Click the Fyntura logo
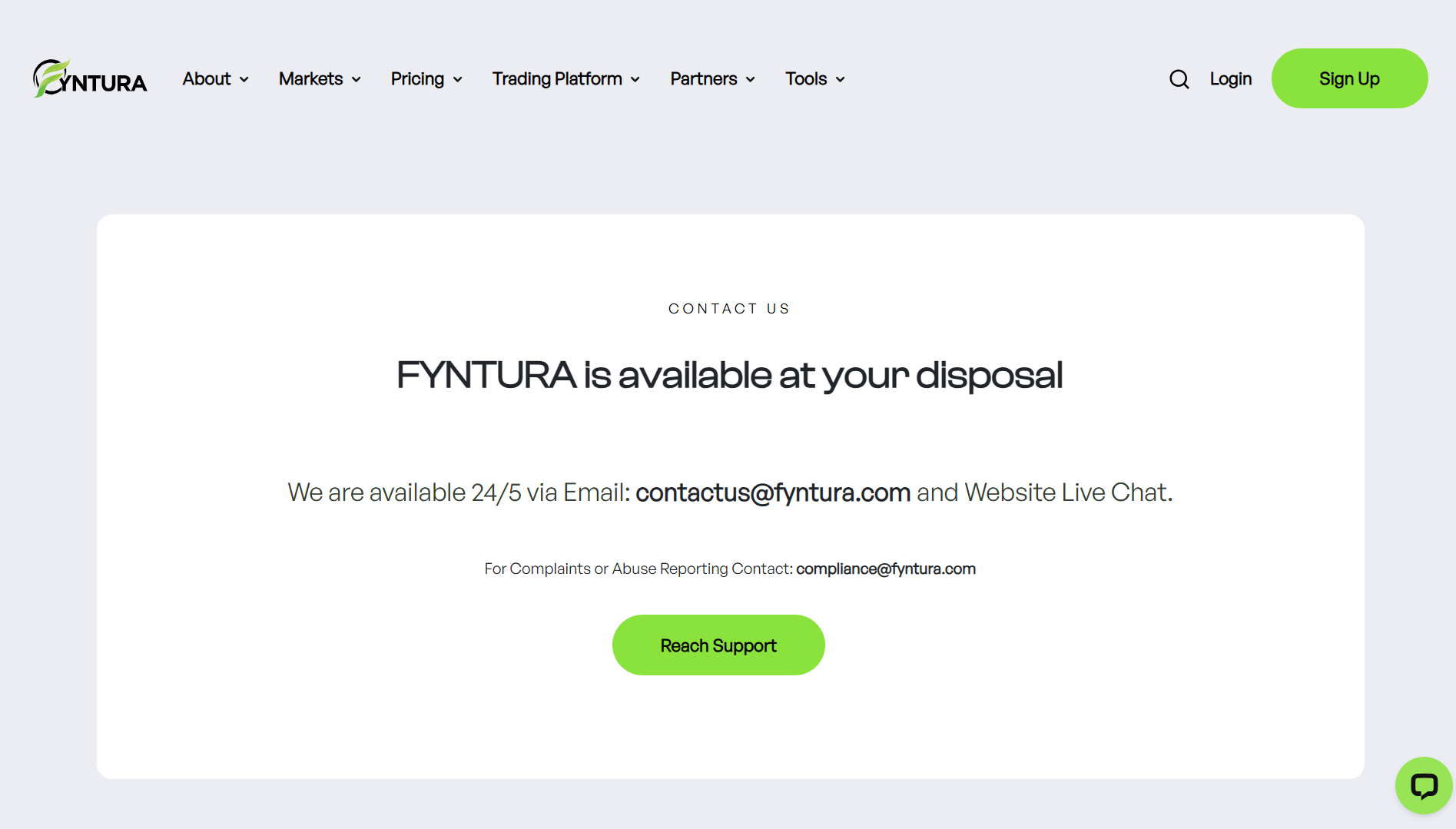This screenshot has height=829, width=1456. click(90, 78)
